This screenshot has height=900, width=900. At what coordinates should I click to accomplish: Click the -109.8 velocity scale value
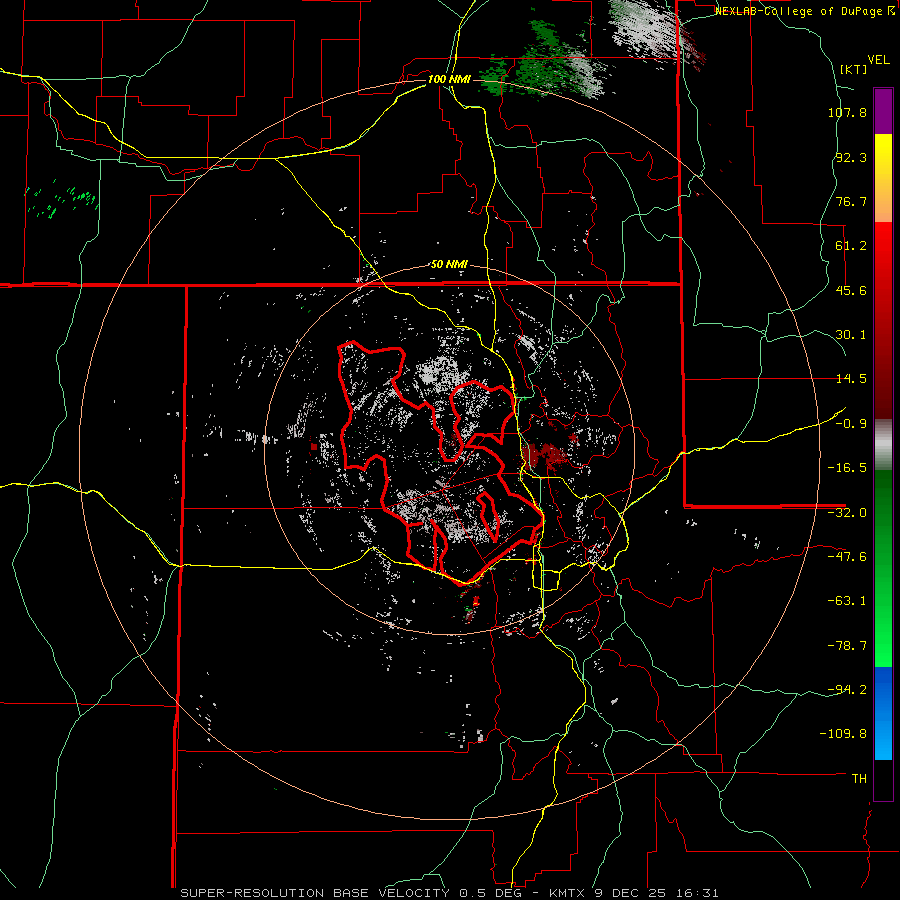844,734
